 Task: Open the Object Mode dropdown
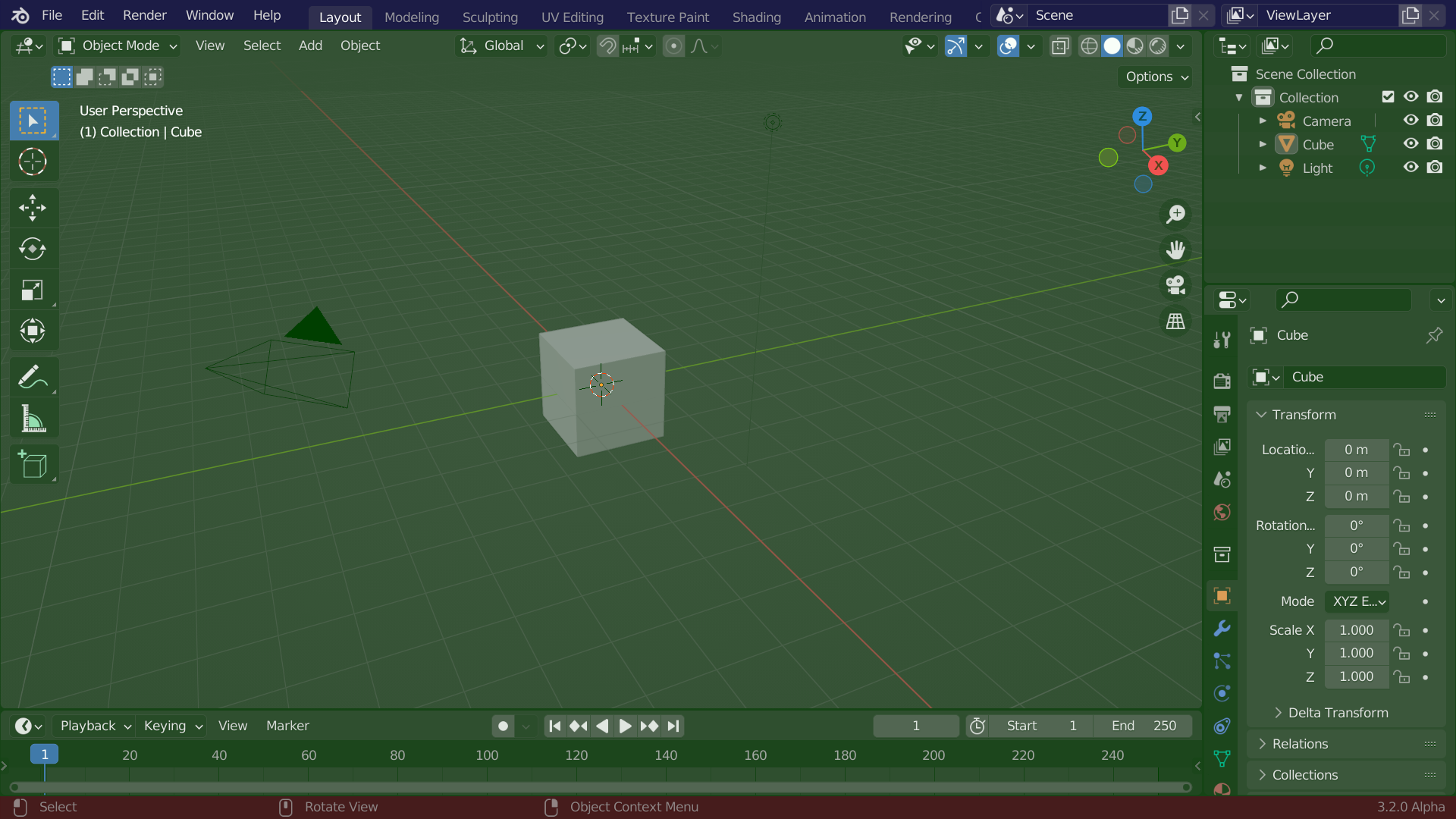click(x=120, y=45)
